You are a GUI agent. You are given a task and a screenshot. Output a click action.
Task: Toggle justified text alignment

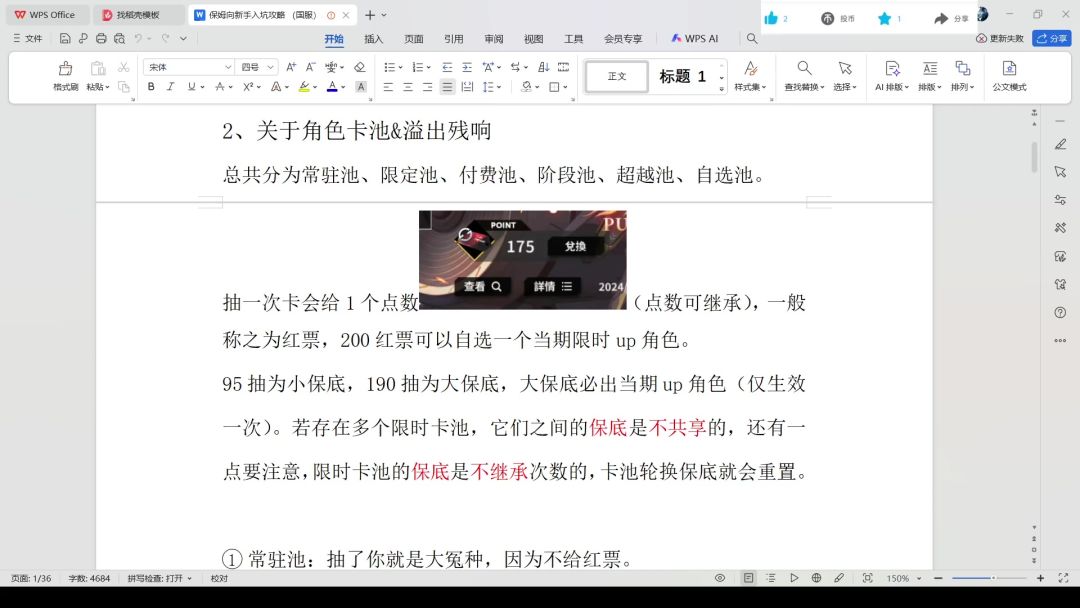447,87
